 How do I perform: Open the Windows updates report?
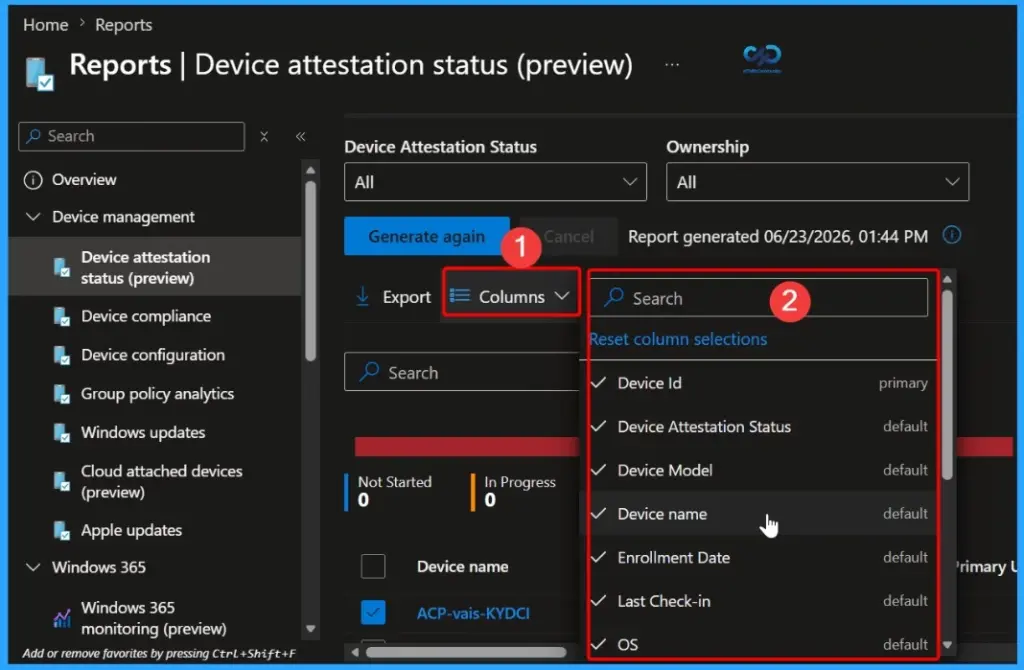143,432
